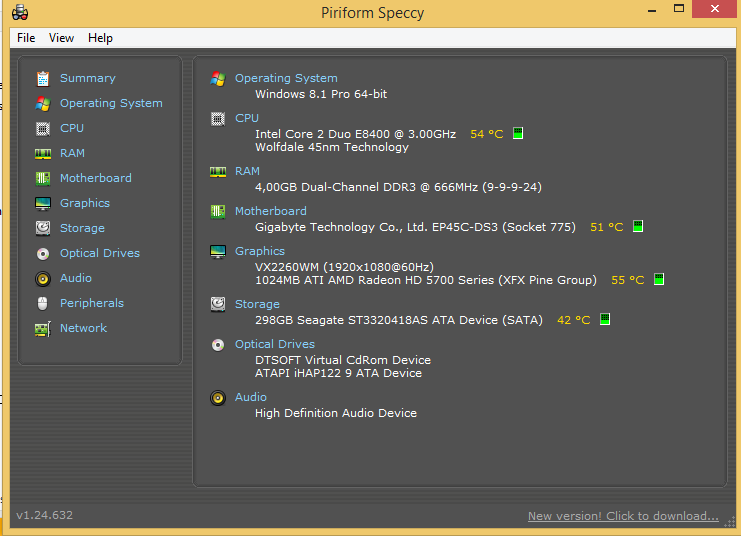Image resolution: width=741 pixels, height=536 pixels.
Task: Click the Motherboard icon in sidebar
Action: [43, 179]
